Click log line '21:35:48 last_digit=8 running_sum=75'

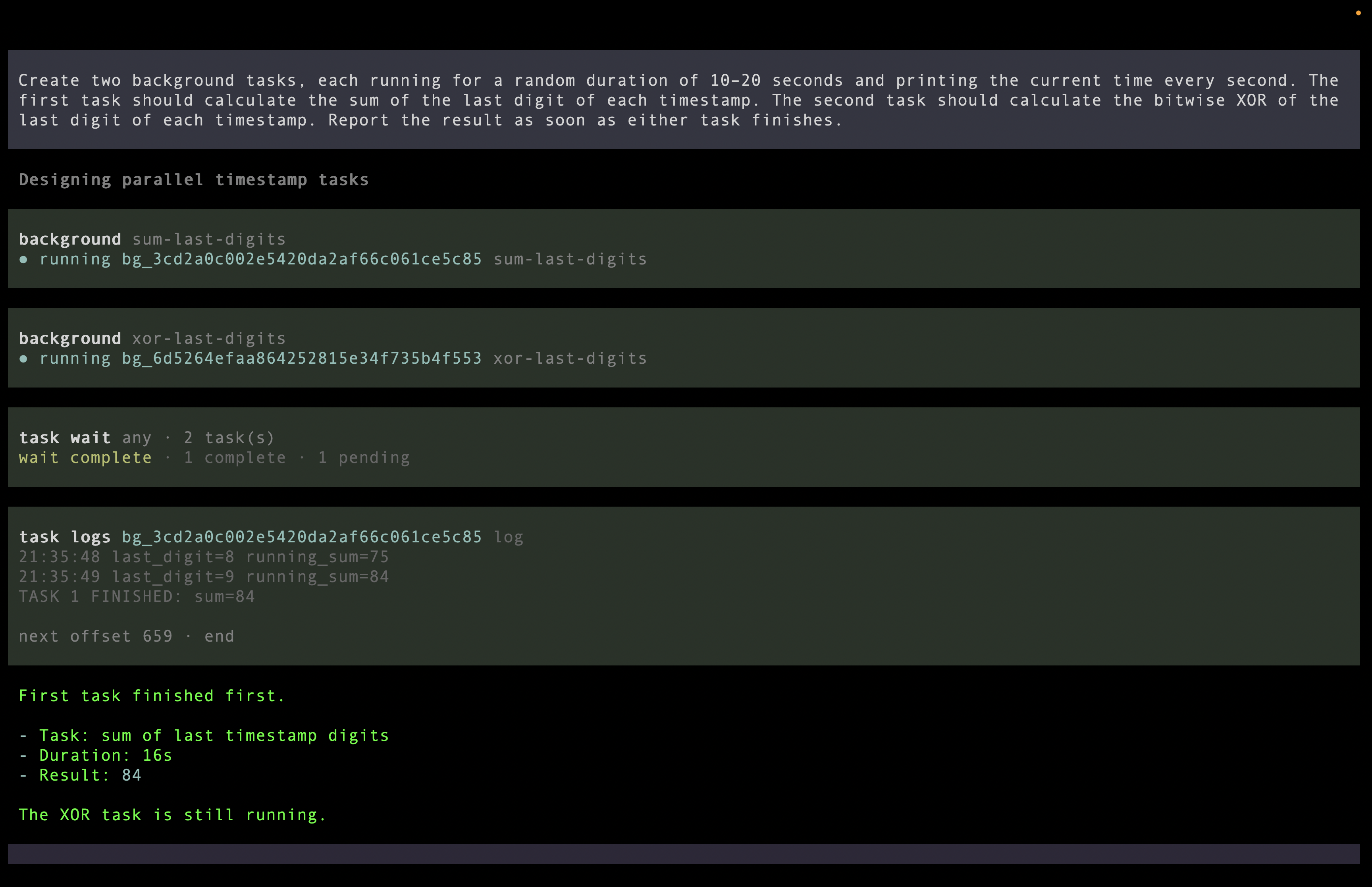pyautogui.click(x=204, y=557)
